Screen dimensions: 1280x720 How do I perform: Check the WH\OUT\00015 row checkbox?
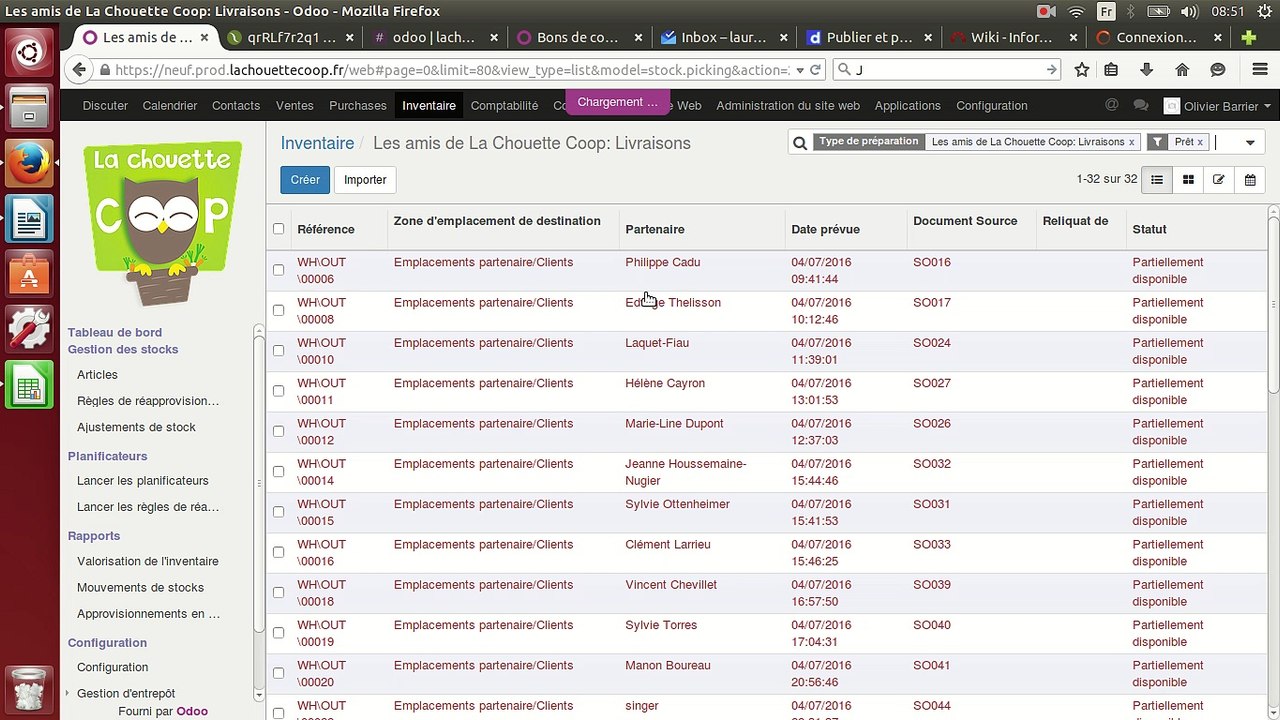point(278,512)
